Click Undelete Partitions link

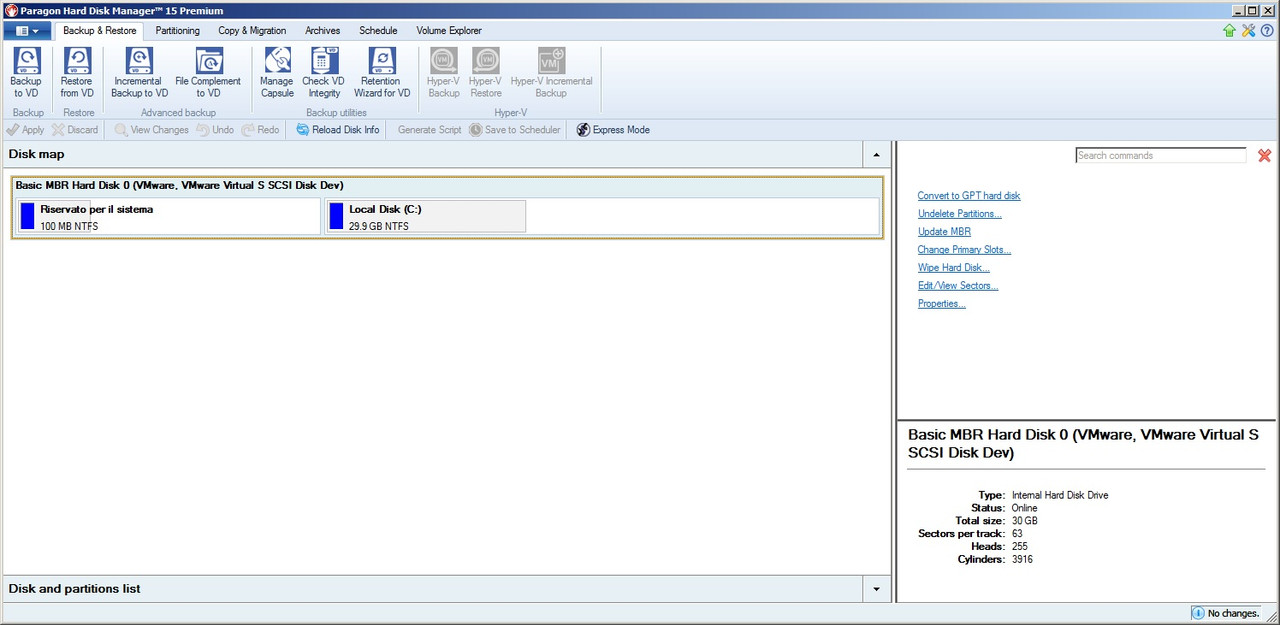[x=960, y=214]
